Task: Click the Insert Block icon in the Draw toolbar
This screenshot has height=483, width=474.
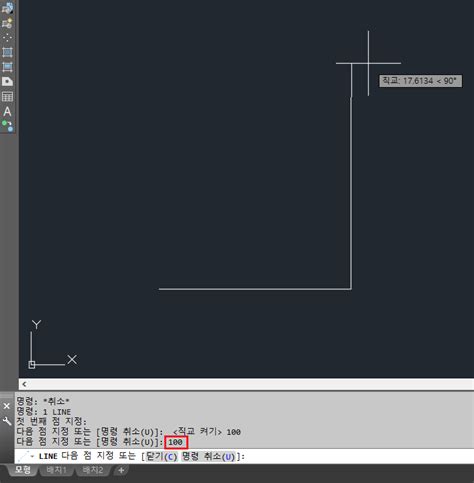Action: click(7, 8)
